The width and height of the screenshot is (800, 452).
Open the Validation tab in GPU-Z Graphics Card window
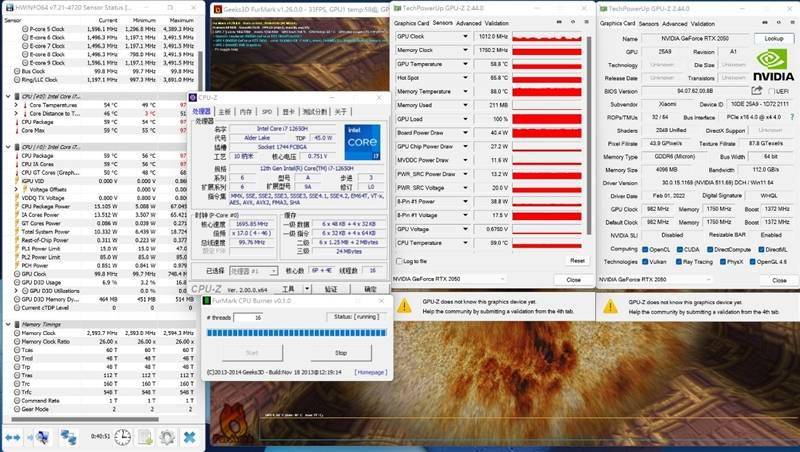click(x=703, y=23)
